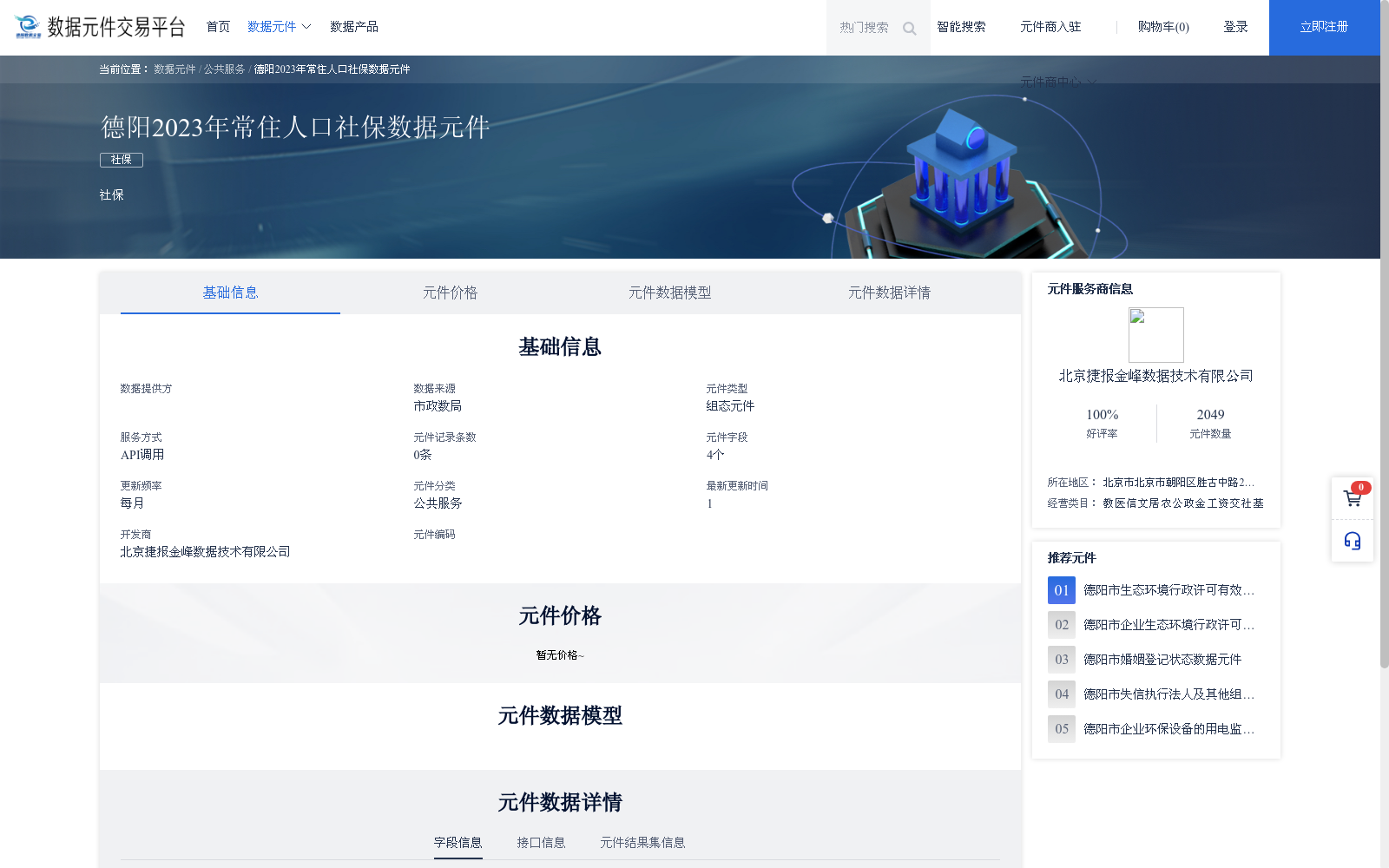Click the 05 rank badge
This screenshot has width=1389, height=868.
(x=1062, y=729)
